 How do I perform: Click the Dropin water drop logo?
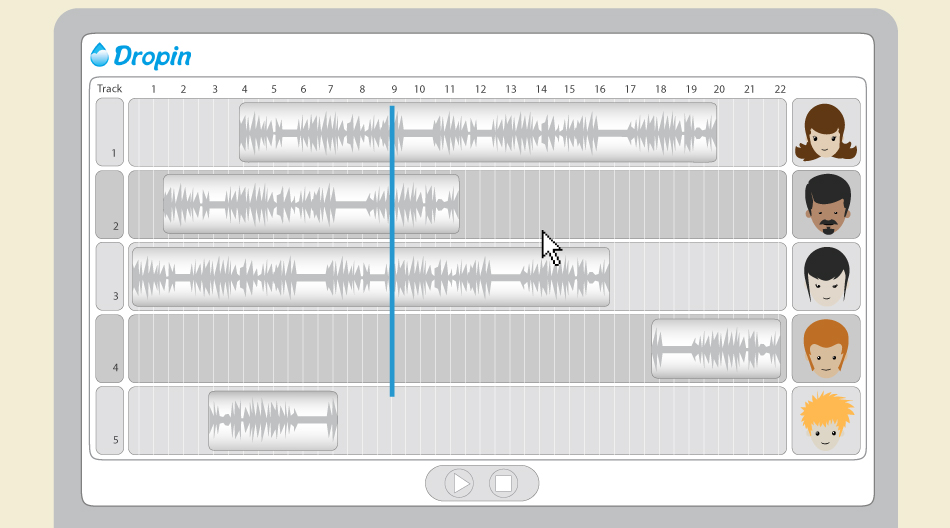tap(99, 55)
